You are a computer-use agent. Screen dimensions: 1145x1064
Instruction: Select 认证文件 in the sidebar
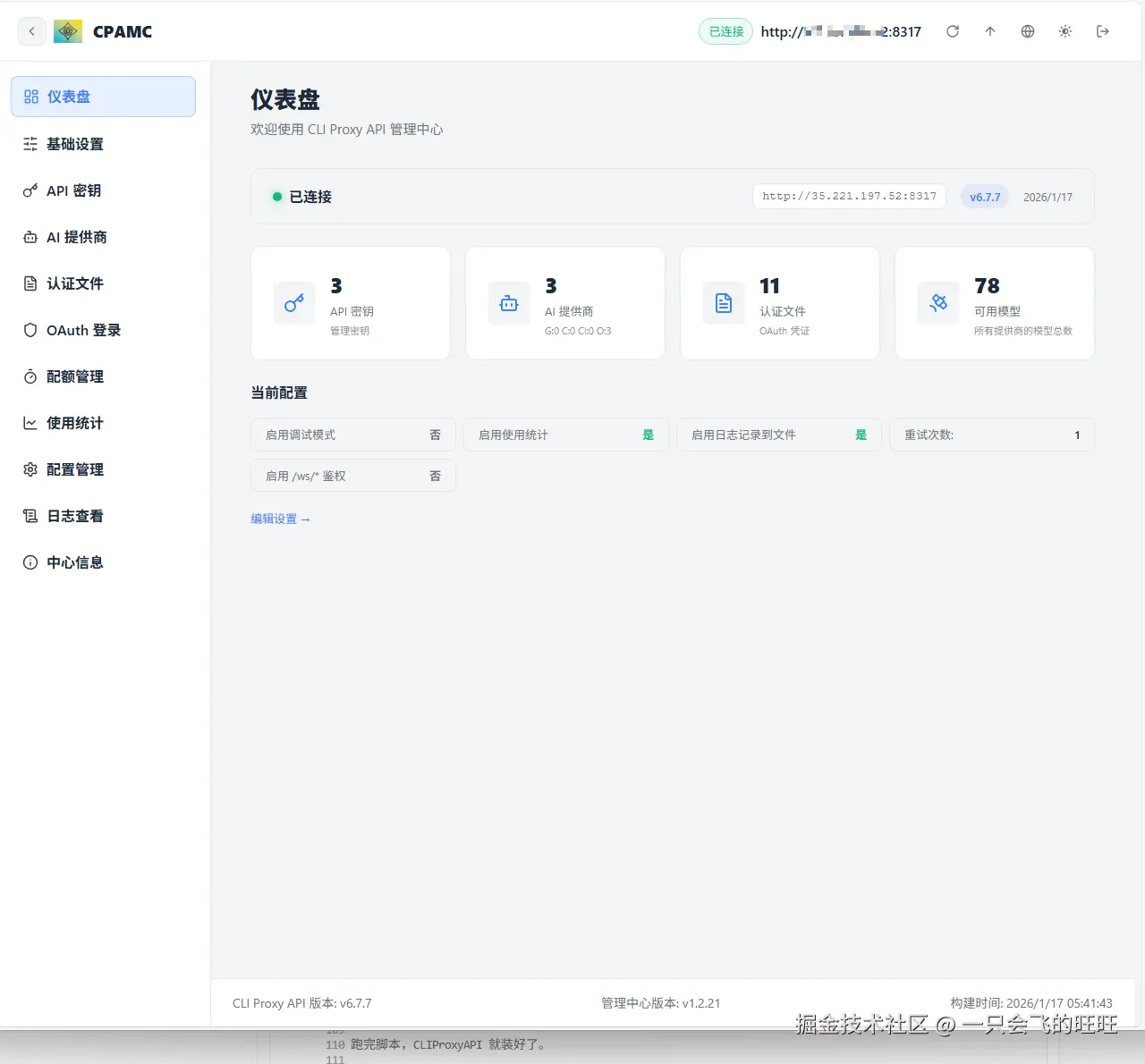[103, 283]
